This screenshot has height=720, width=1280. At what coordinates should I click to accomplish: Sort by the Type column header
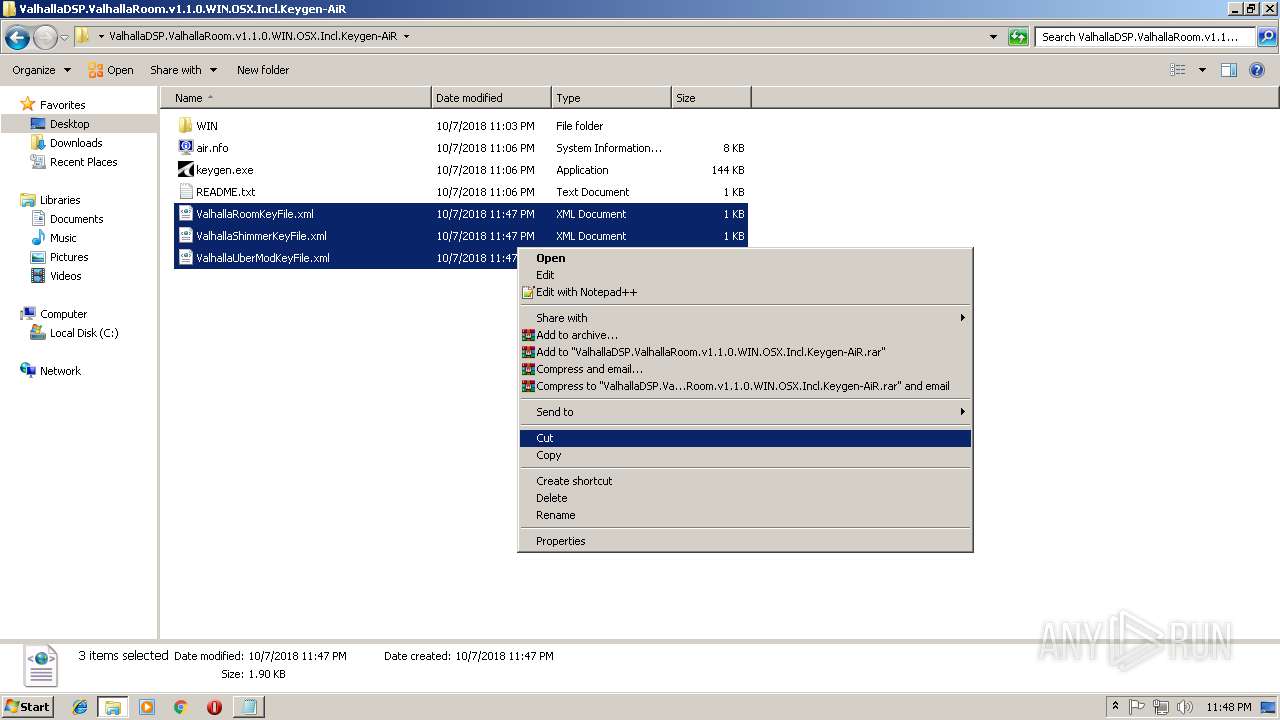(611, 98)
